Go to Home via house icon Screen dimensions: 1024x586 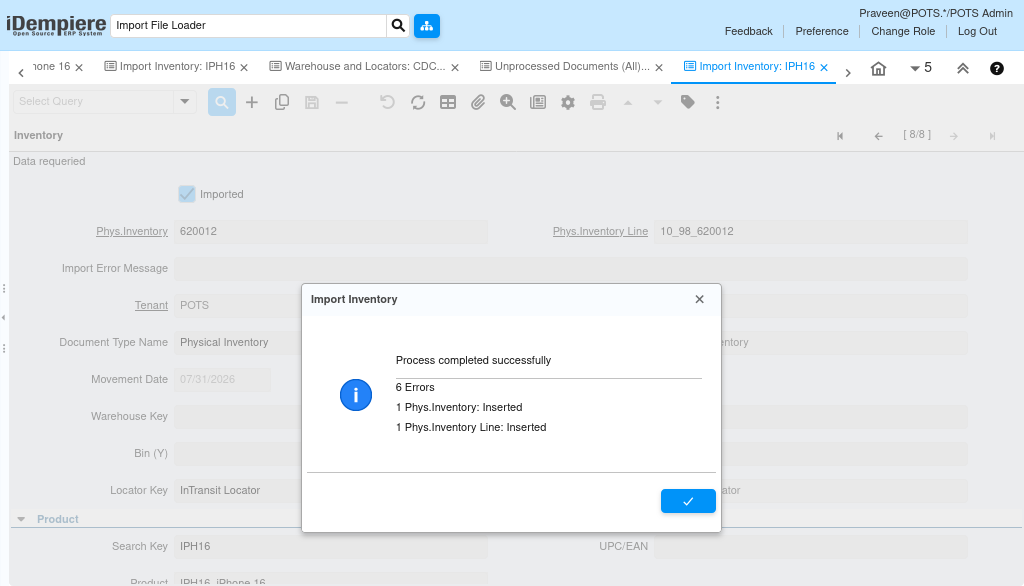point(878,69)
